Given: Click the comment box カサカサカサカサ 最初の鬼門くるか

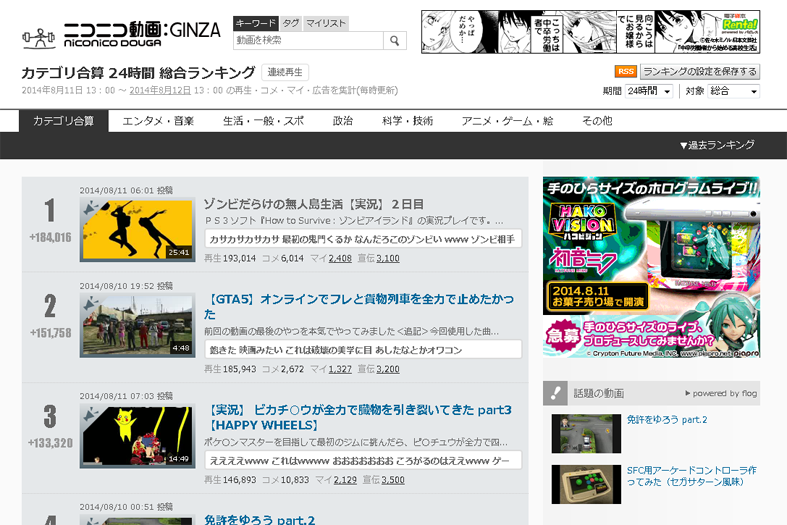Looking at the screenshot, I should (x=363, y=239).
